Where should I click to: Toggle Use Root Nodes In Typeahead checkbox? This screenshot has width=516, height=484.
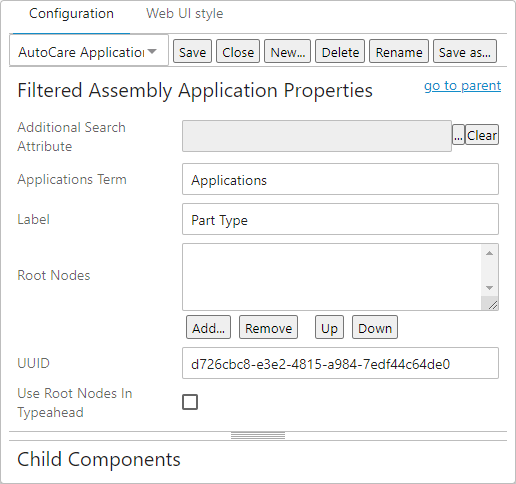tap(190, 402)
